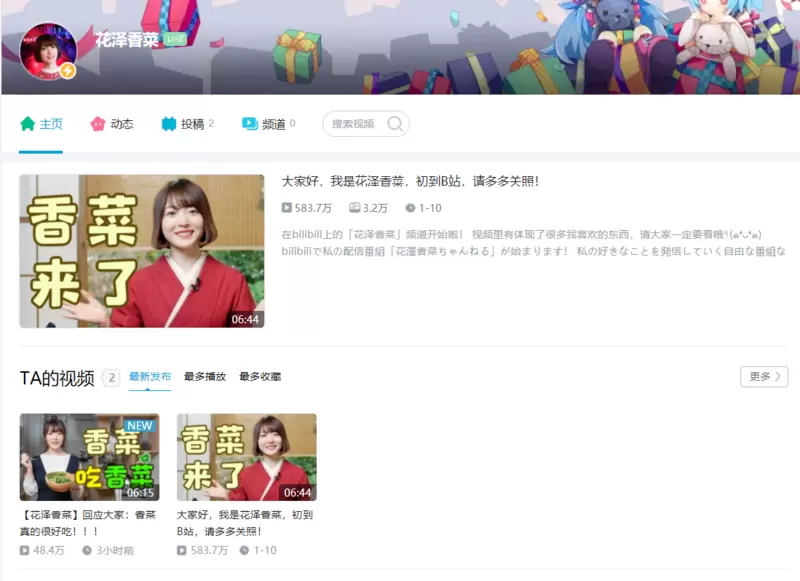
Task: Click the magnifier search icon
Action: tap(395, 123)
